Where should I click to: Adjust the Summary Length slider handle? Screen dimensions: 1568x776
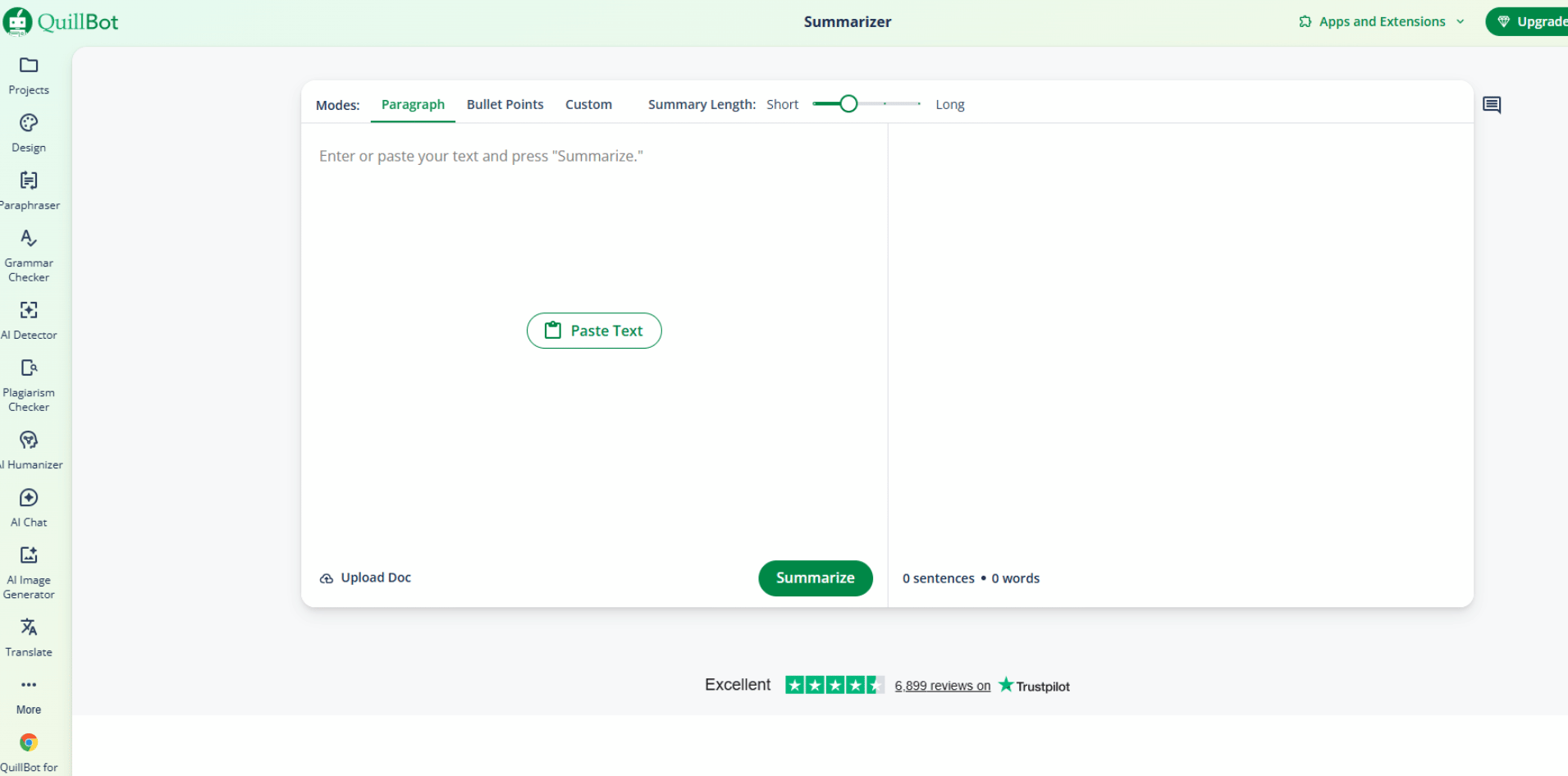click(x=848, y=104)
